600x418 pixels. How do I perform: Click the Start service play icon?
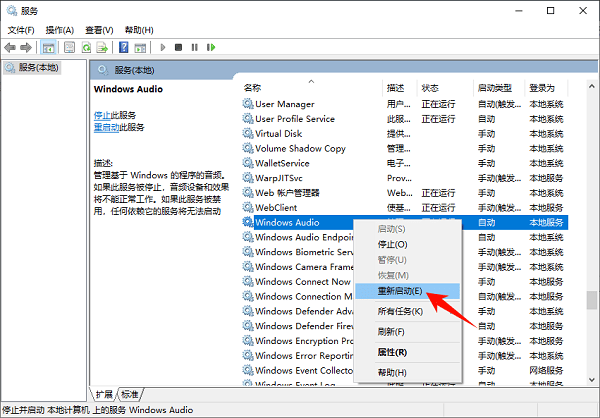tap(163, 47)
